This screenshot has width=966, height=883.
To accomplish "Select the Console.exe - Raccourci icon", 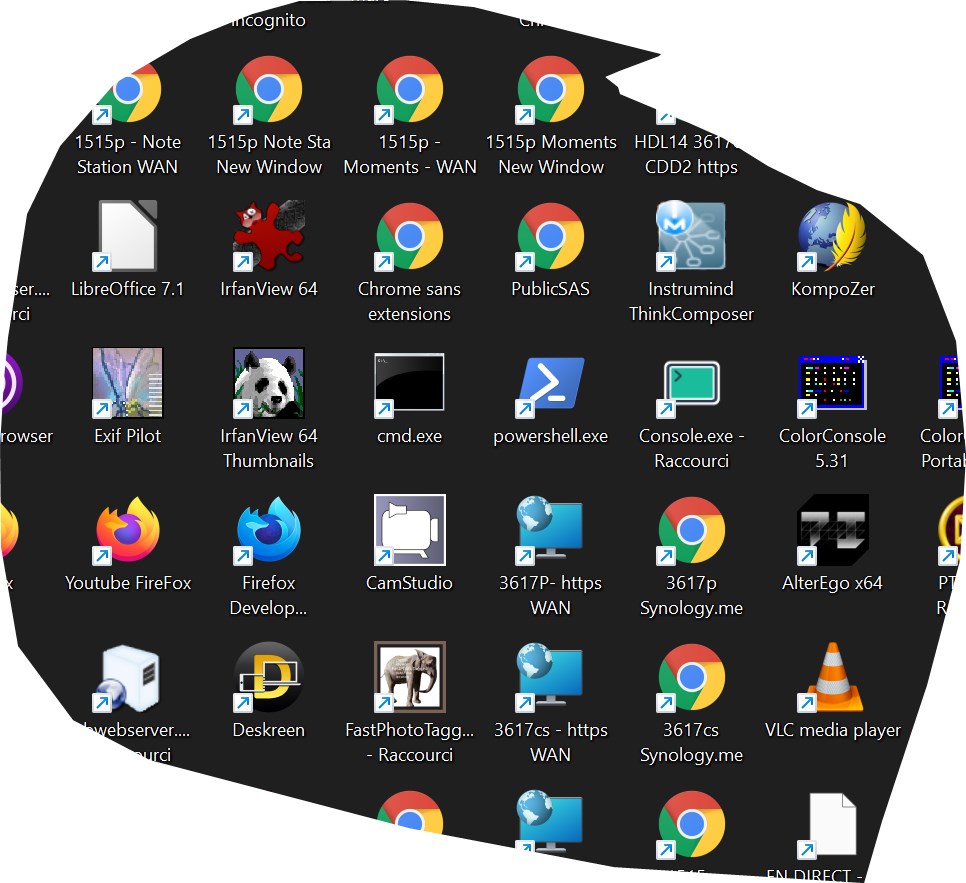I will click(691, 384).
